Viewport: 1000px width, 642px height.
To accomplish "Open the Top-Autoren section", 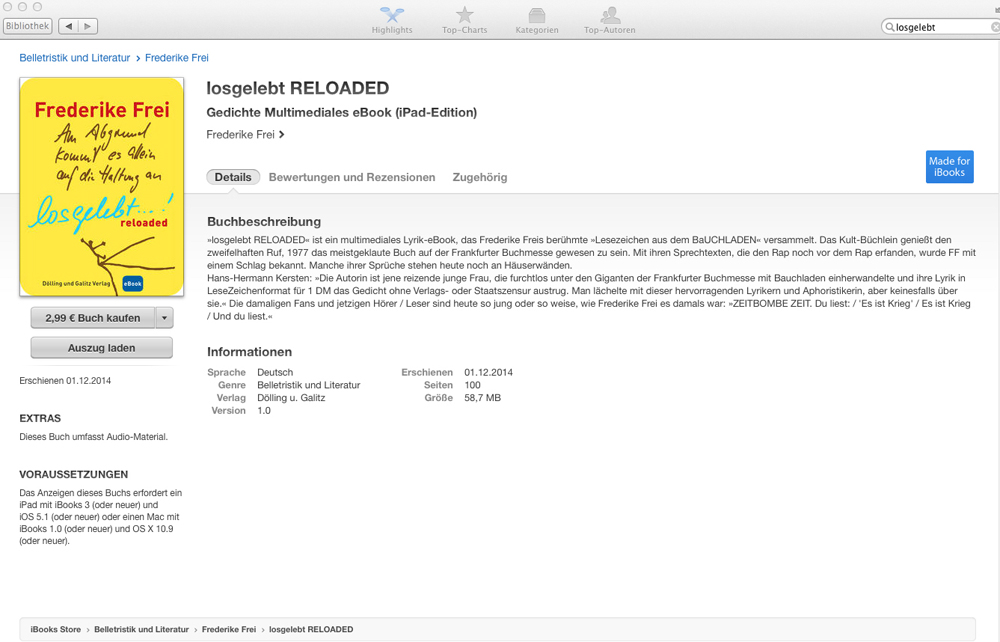I will [609, 20].
